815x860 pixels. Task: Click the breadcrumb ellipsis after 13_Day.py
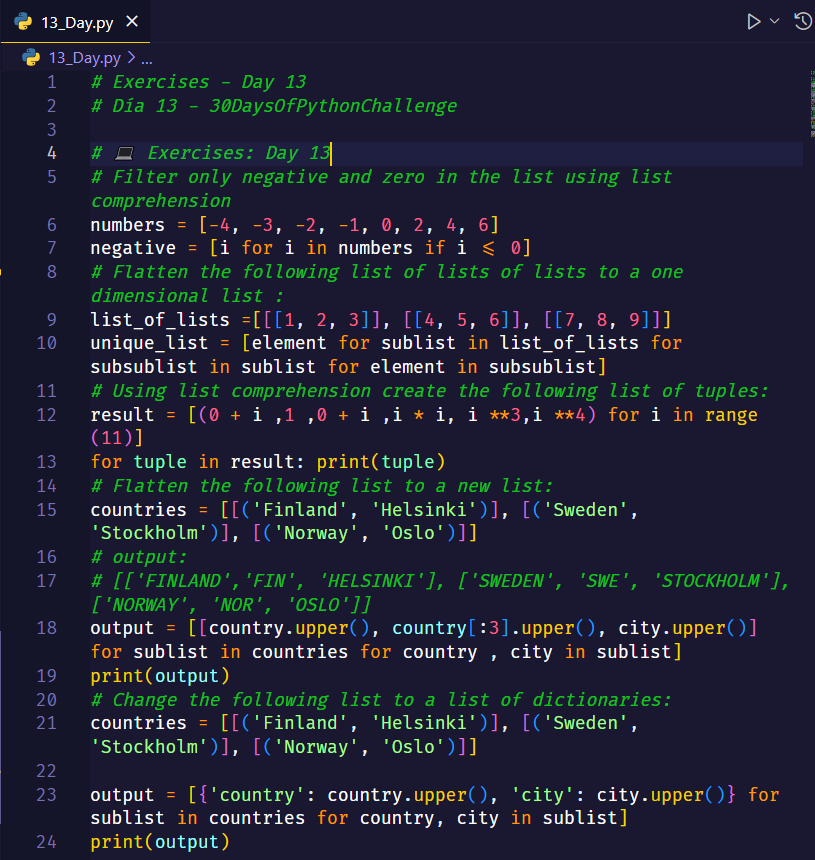point(146,59)
